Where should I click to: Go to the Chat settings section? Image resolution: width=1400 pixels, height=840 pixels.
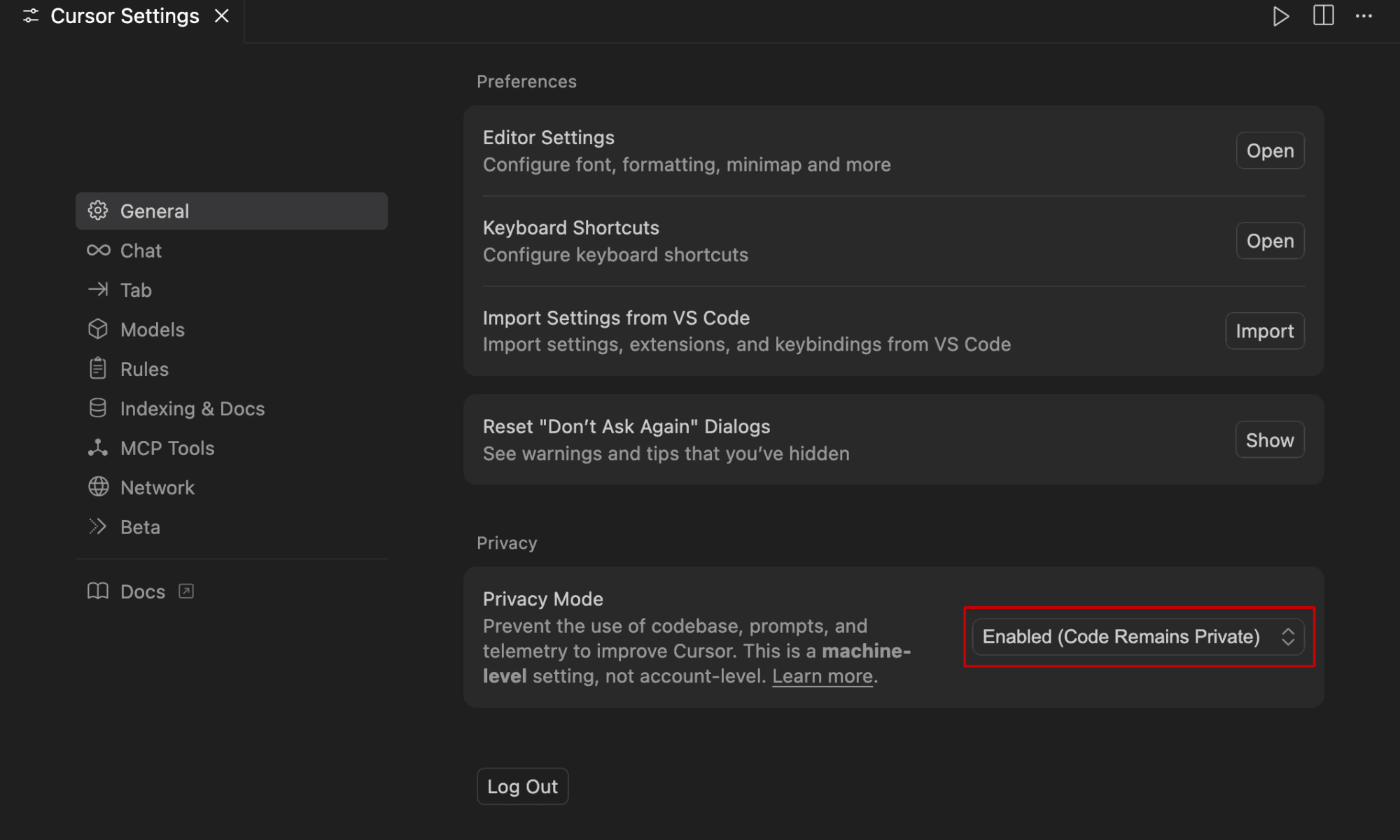click(x=232, y=251)
